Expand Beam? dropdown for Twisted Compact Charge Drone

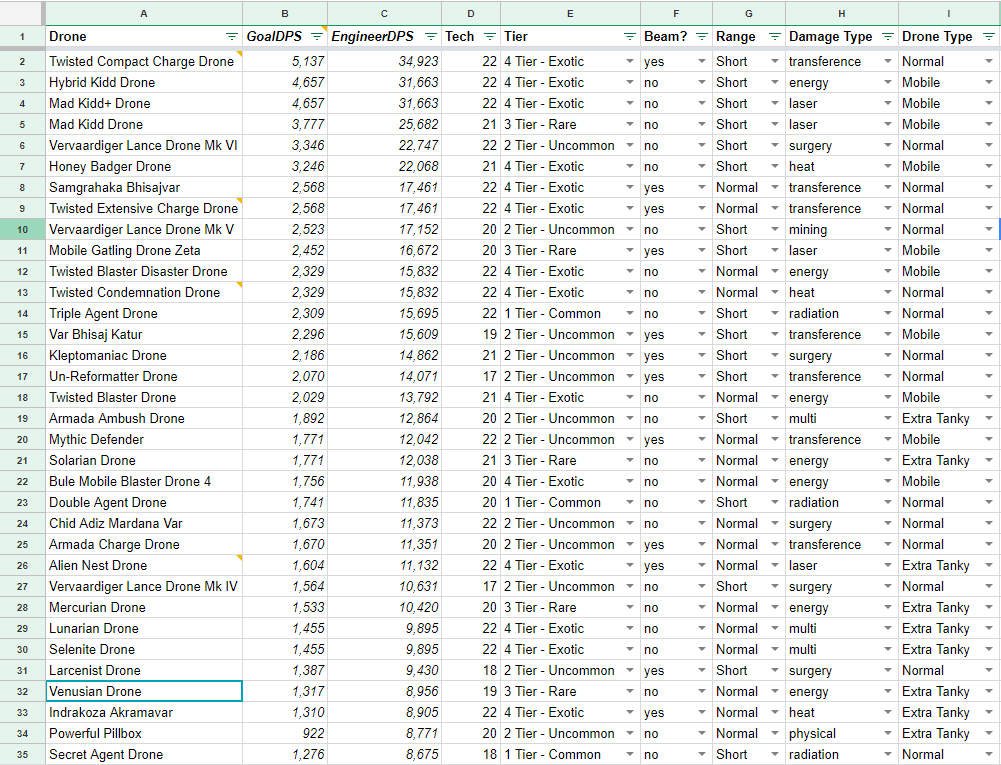point(701,62)
